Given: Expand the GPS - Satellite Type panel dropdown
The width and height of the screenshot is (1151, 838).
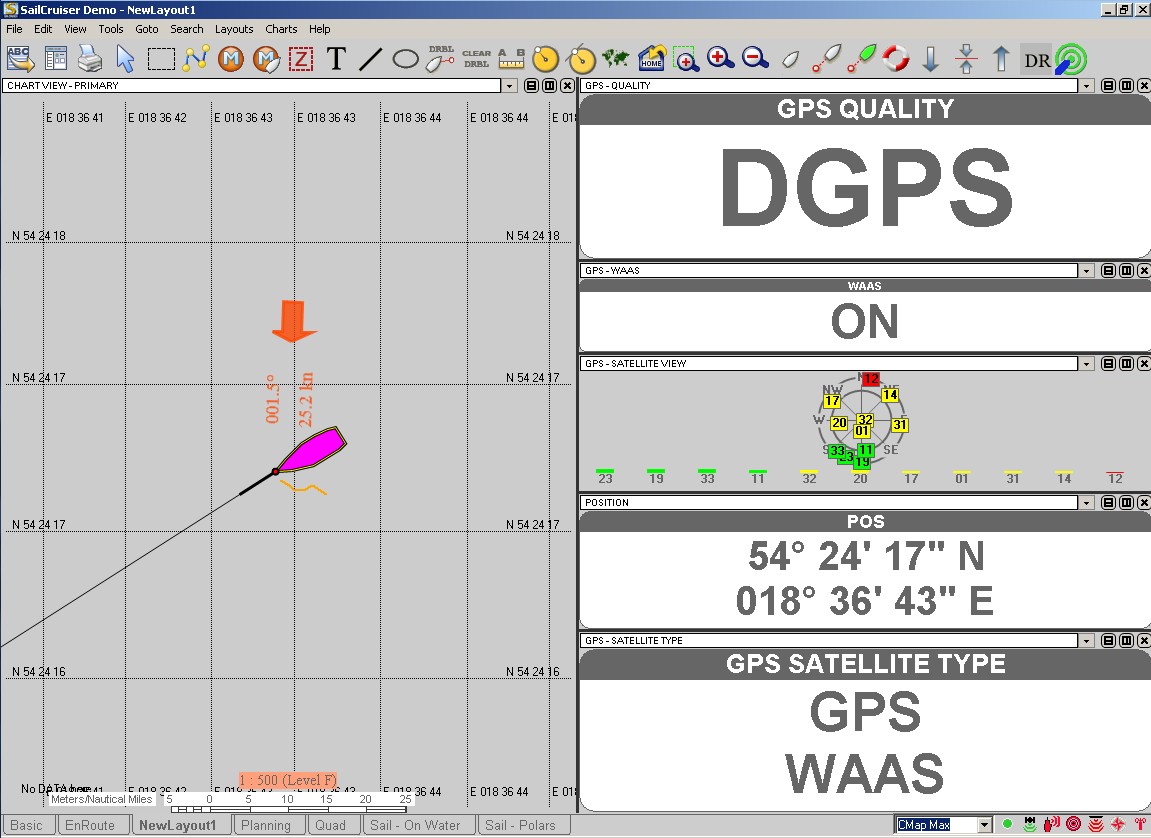Looking at the screenshot, I should pos(1086,641).
